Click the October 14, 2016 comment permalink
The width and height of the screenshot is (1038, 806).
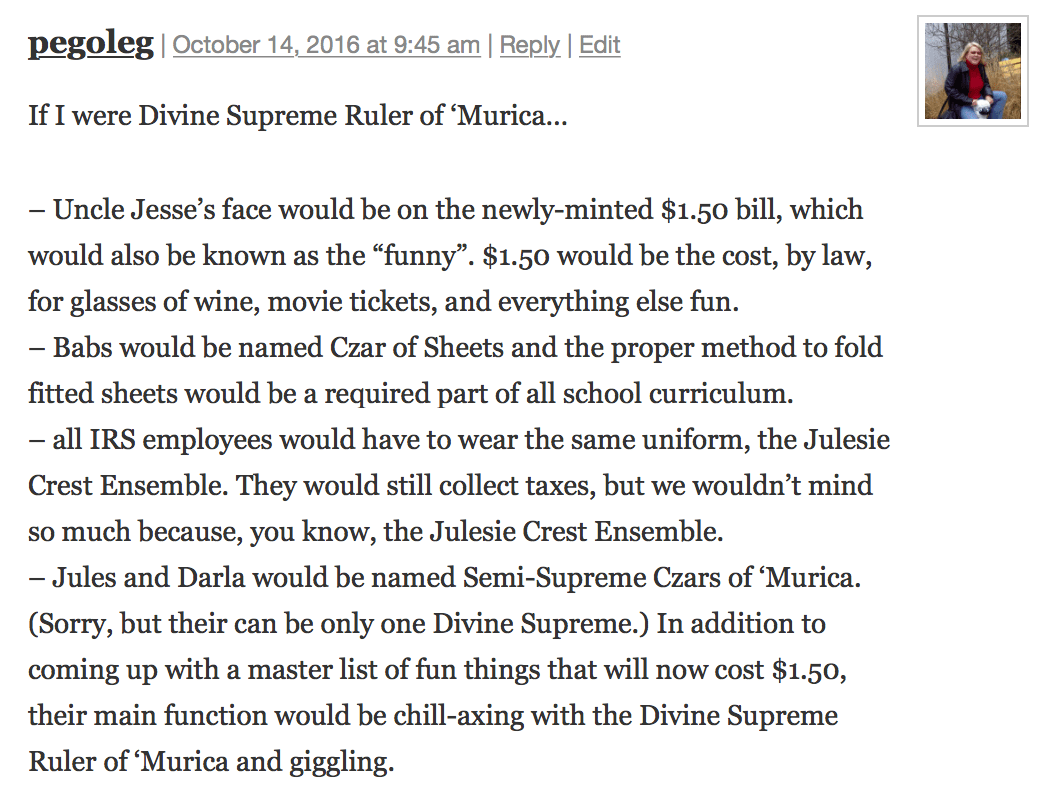tap(326, 45)
